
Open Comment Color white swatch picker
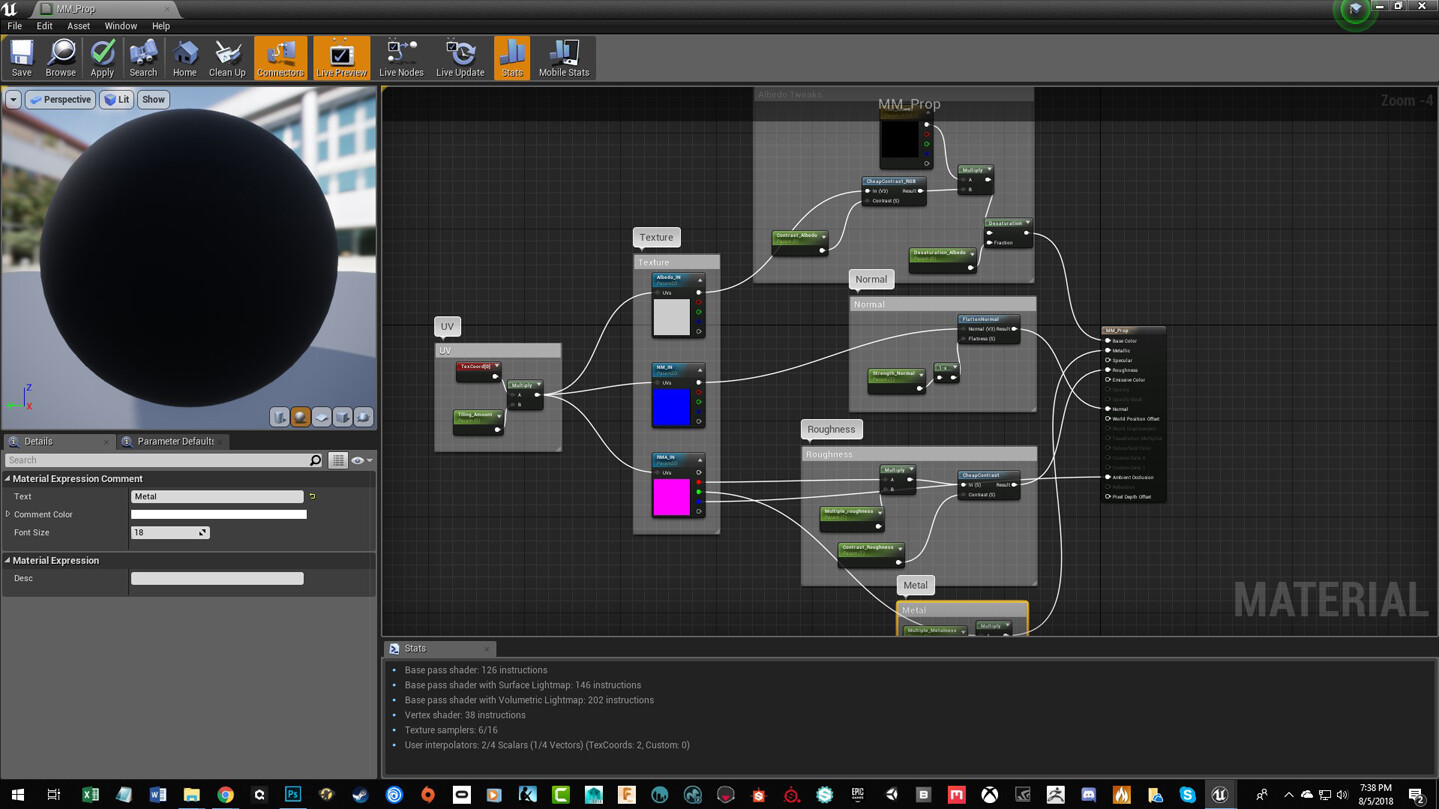pos(219,514)
